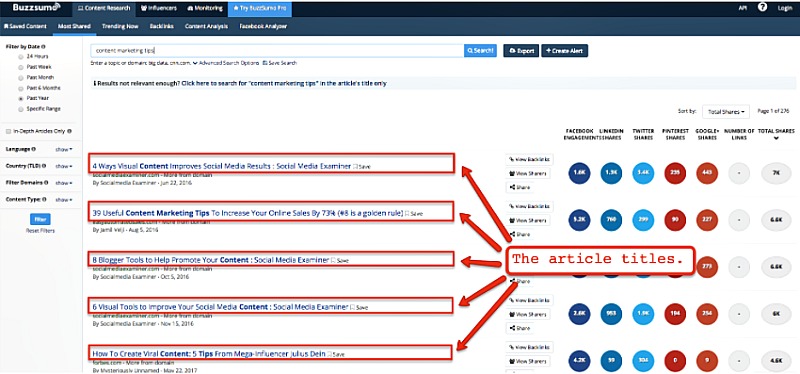This screenshot has height=374, width=800.
Task: Save the '4 Ways Visual Content' article
Action: click(x=362, y=167)
